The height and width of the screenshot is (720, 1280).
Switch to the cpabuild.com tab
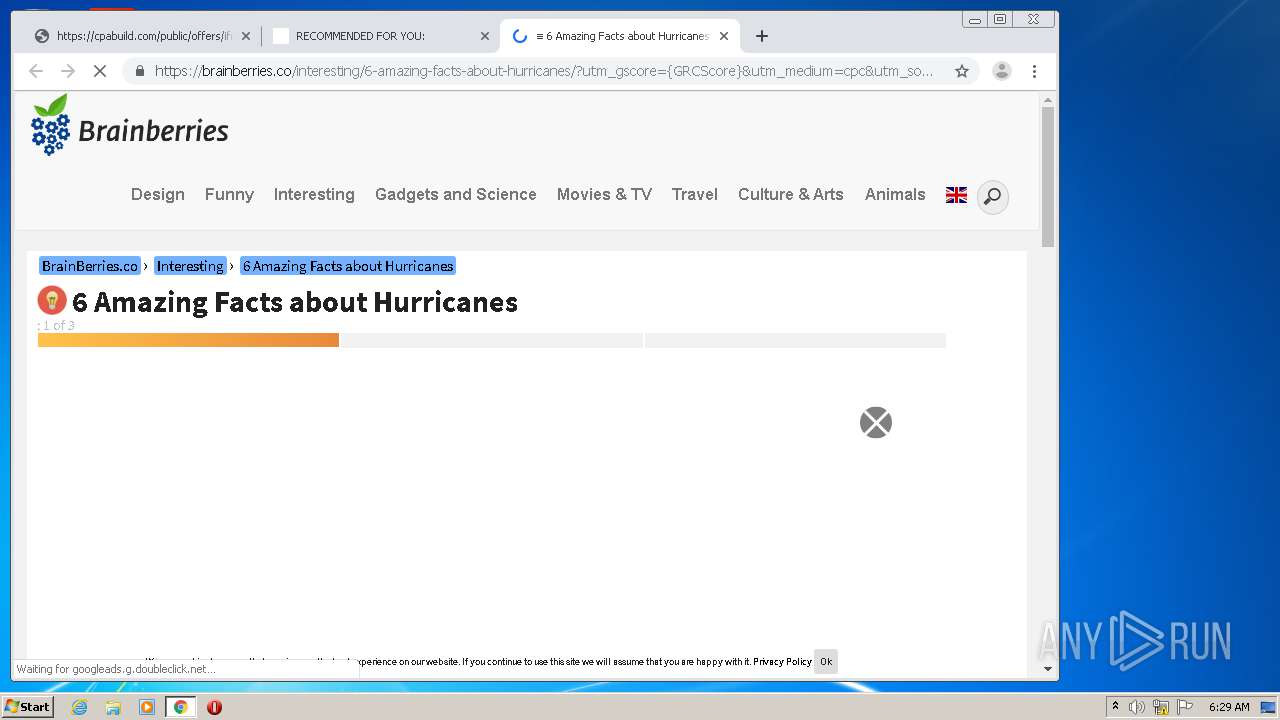pos(142,36)
